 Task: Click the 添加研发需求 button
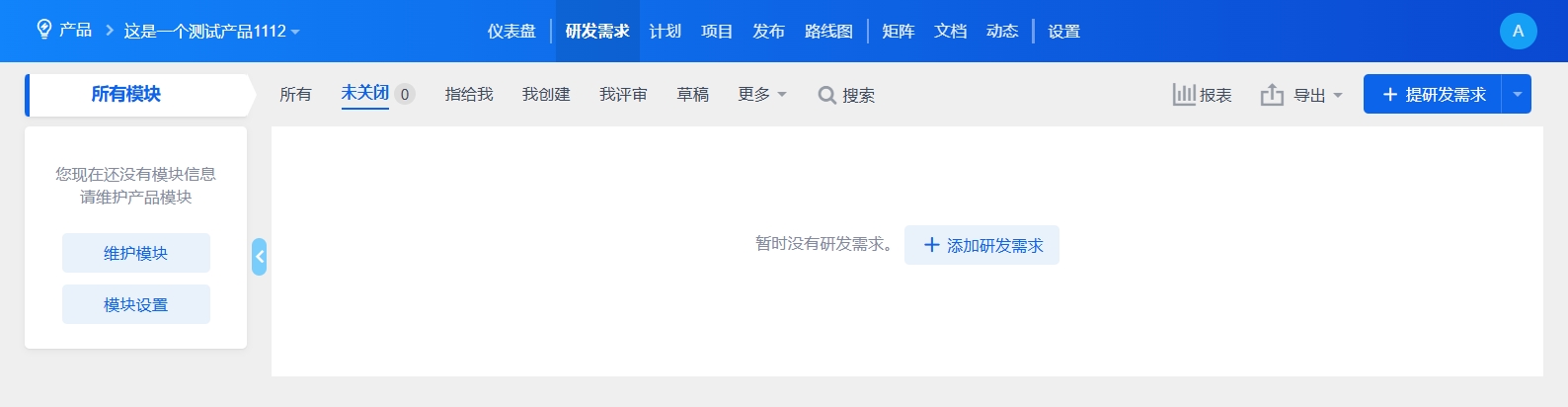click(981, 245)
